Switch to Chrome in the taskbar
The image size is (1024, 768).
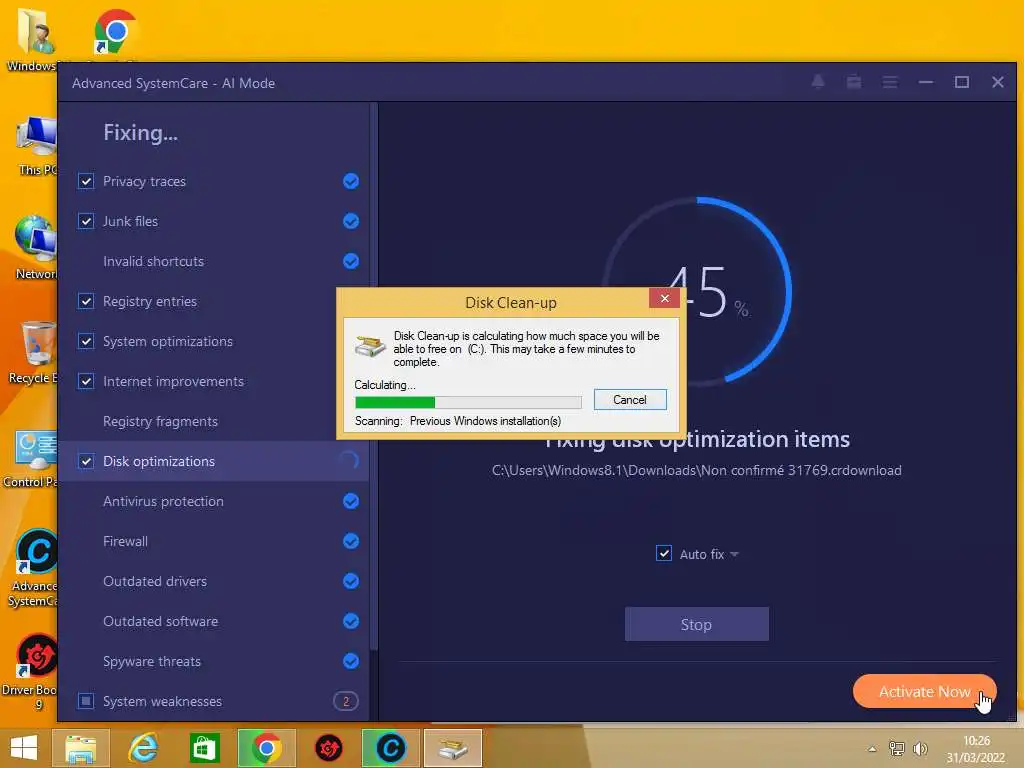tap(266, 748)
